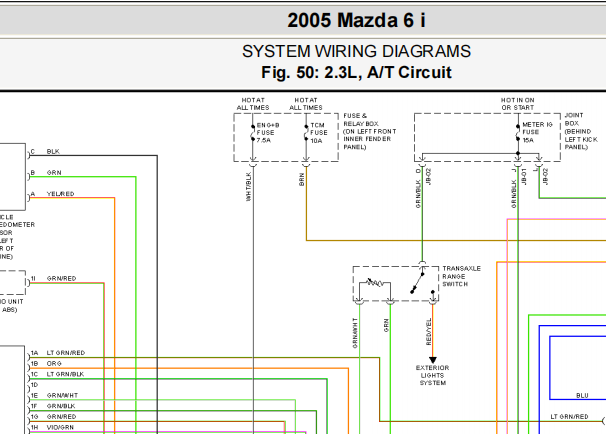
Task: Click the 1H VIO/GRN connector label
Action: pos(52,427)
